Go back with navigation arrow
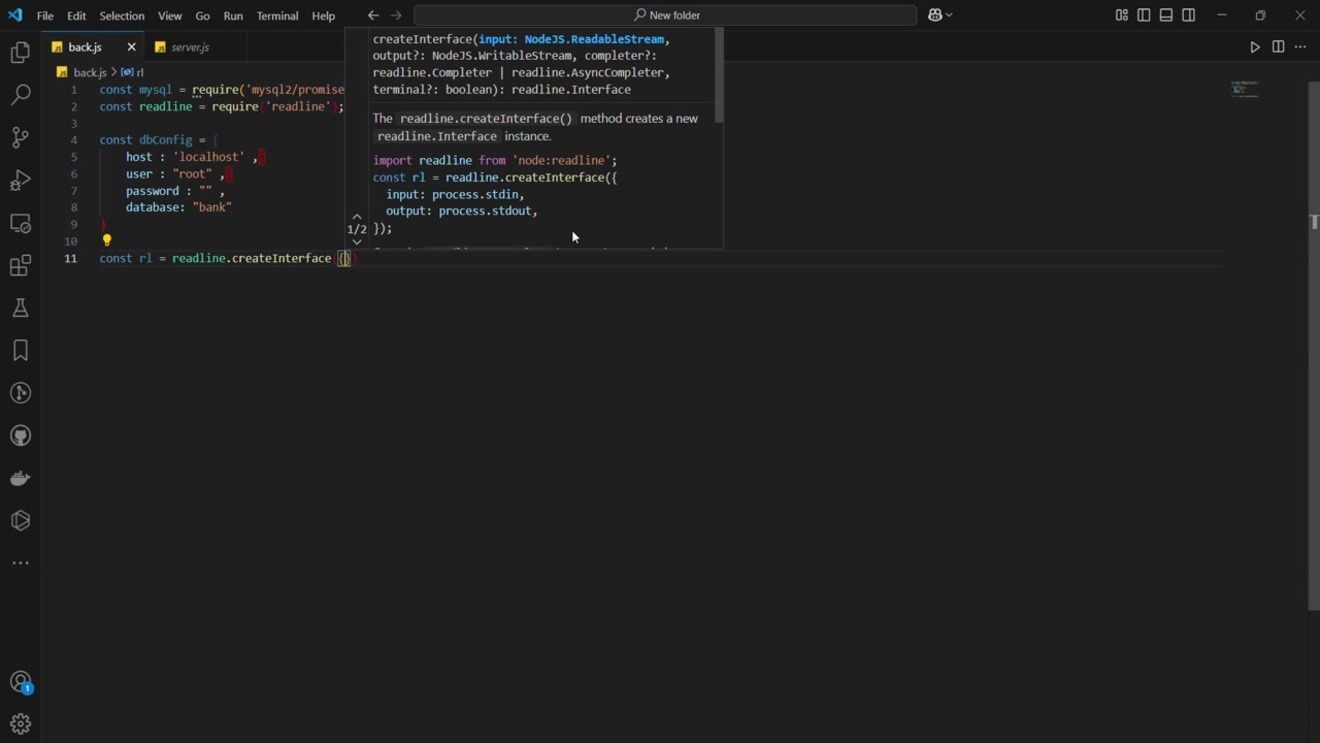Viewport: 1320px width, 743px height. pos(373,15)
